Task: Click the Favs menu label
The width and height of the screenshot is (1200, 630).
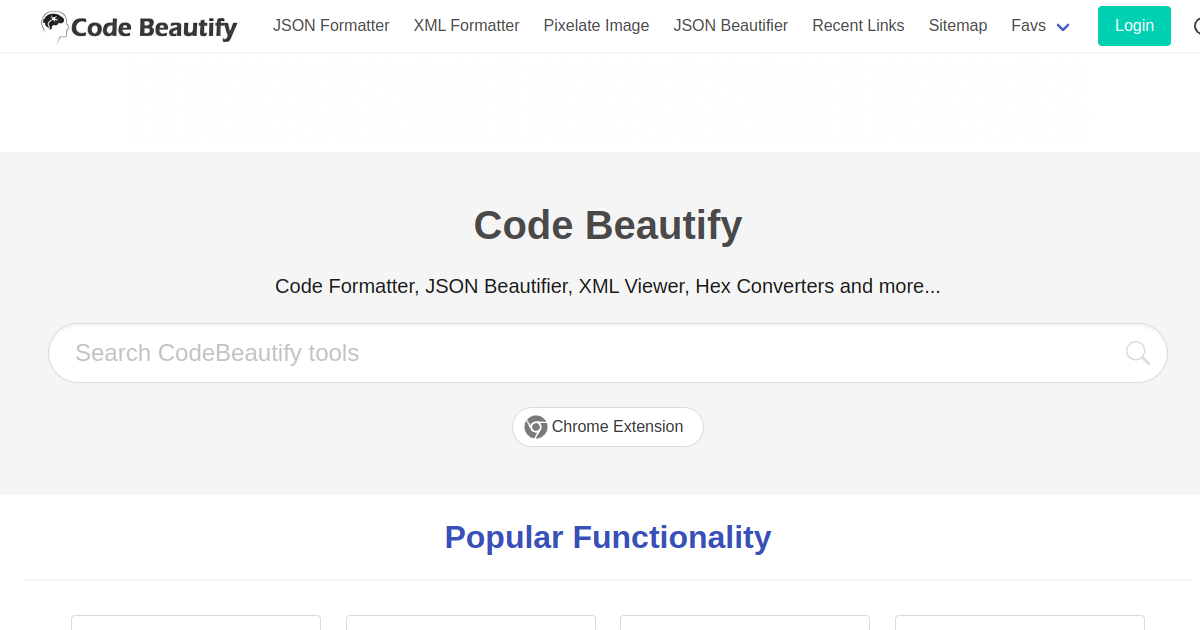Action: [x=1028, y=26]
